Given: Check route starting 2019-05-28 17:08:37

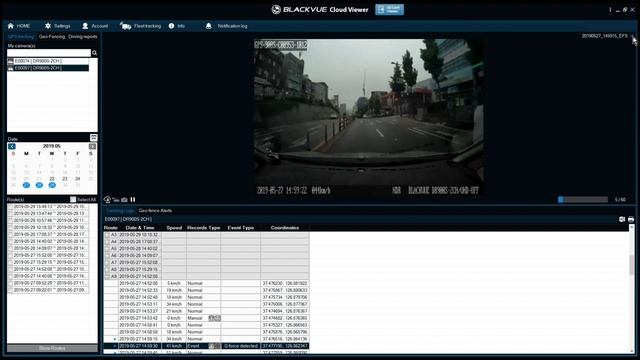Looking at the screenshot, I should pos(10,234).
